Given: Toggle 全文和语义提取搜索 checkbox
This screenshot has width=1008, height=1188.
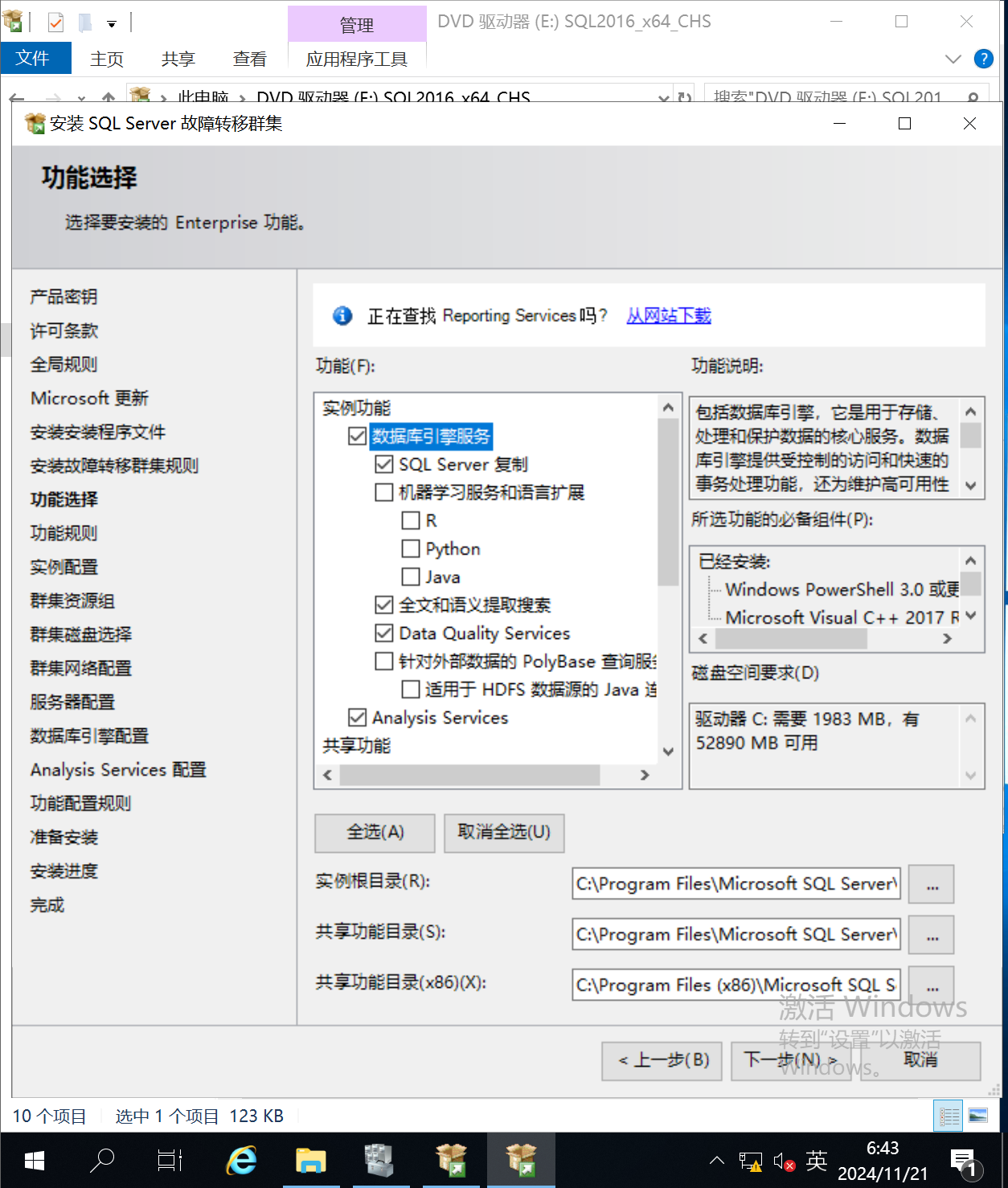Looking at the screenshot, I should [x=384, y=604].
